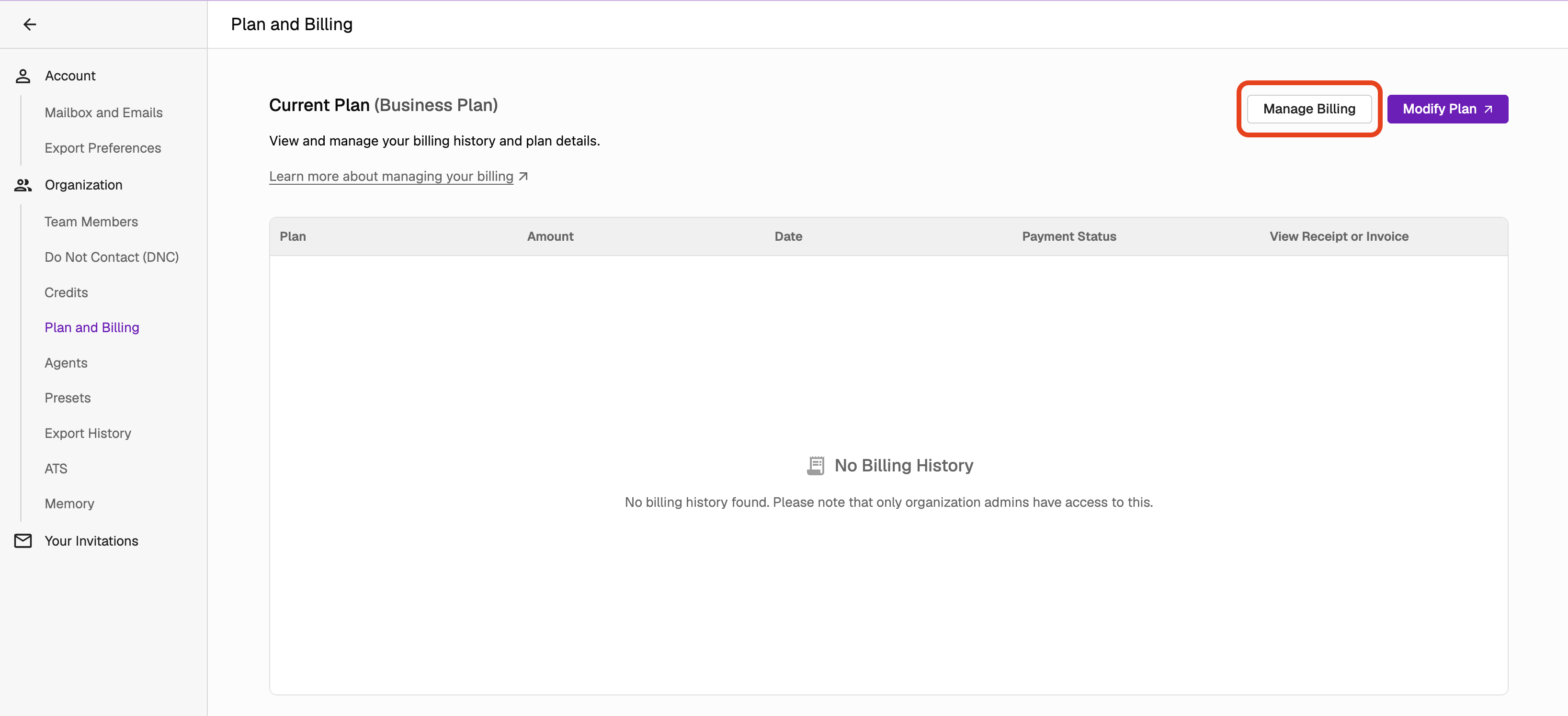Click the Payment Status column header
The height and width of the screenshot is (716, 1568).
click(1069, 236)
